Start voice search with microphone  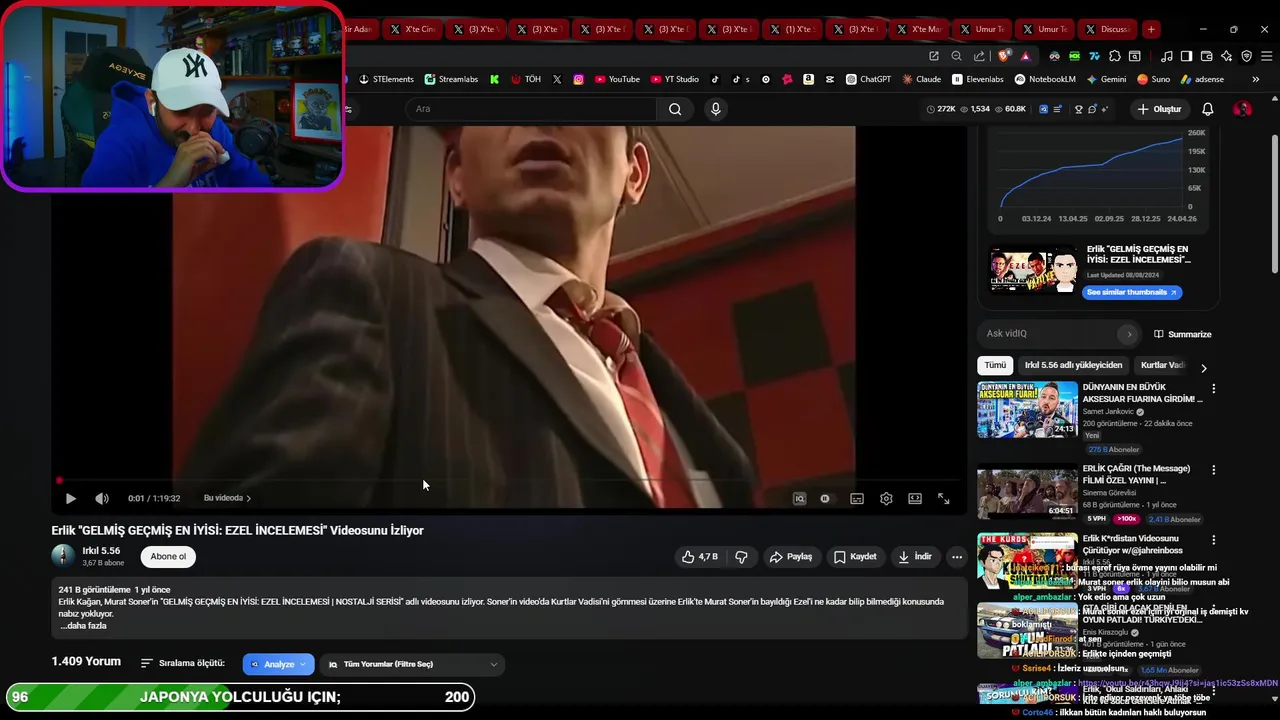[715, 109]
